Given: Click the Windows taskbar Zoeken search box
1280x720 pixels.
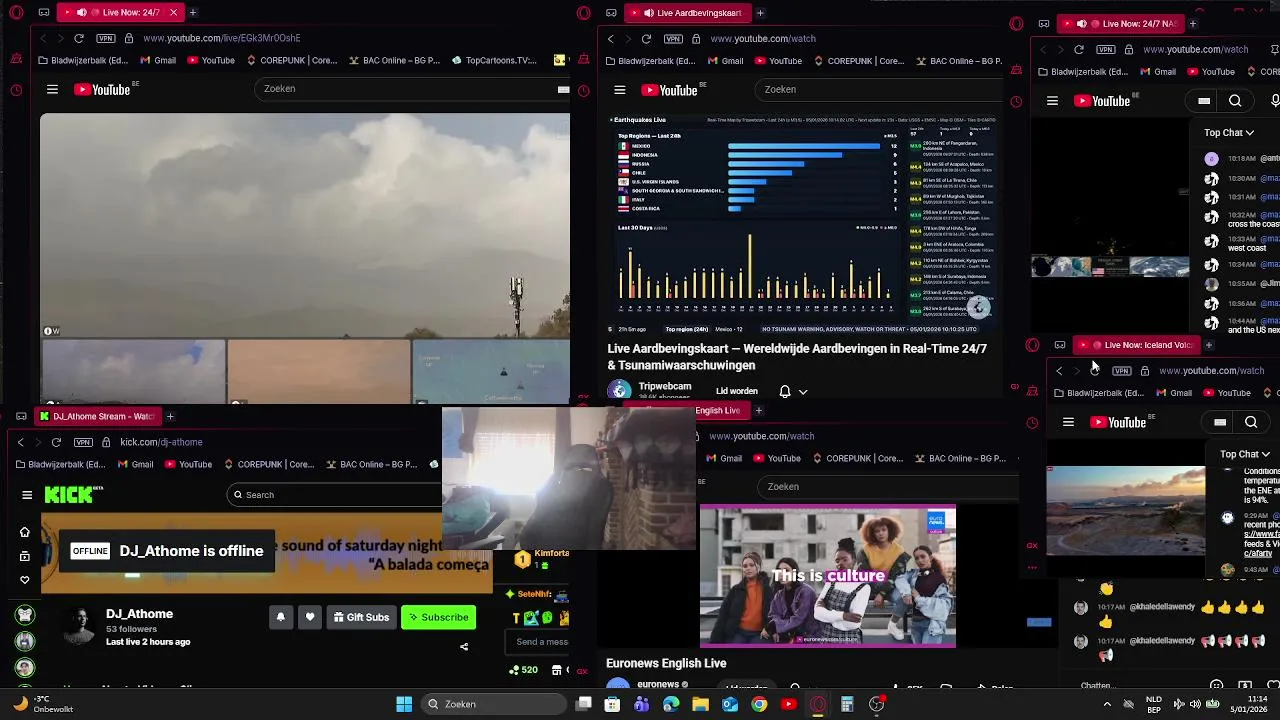Looking at the screenshot, I should (x=495, y=704).
